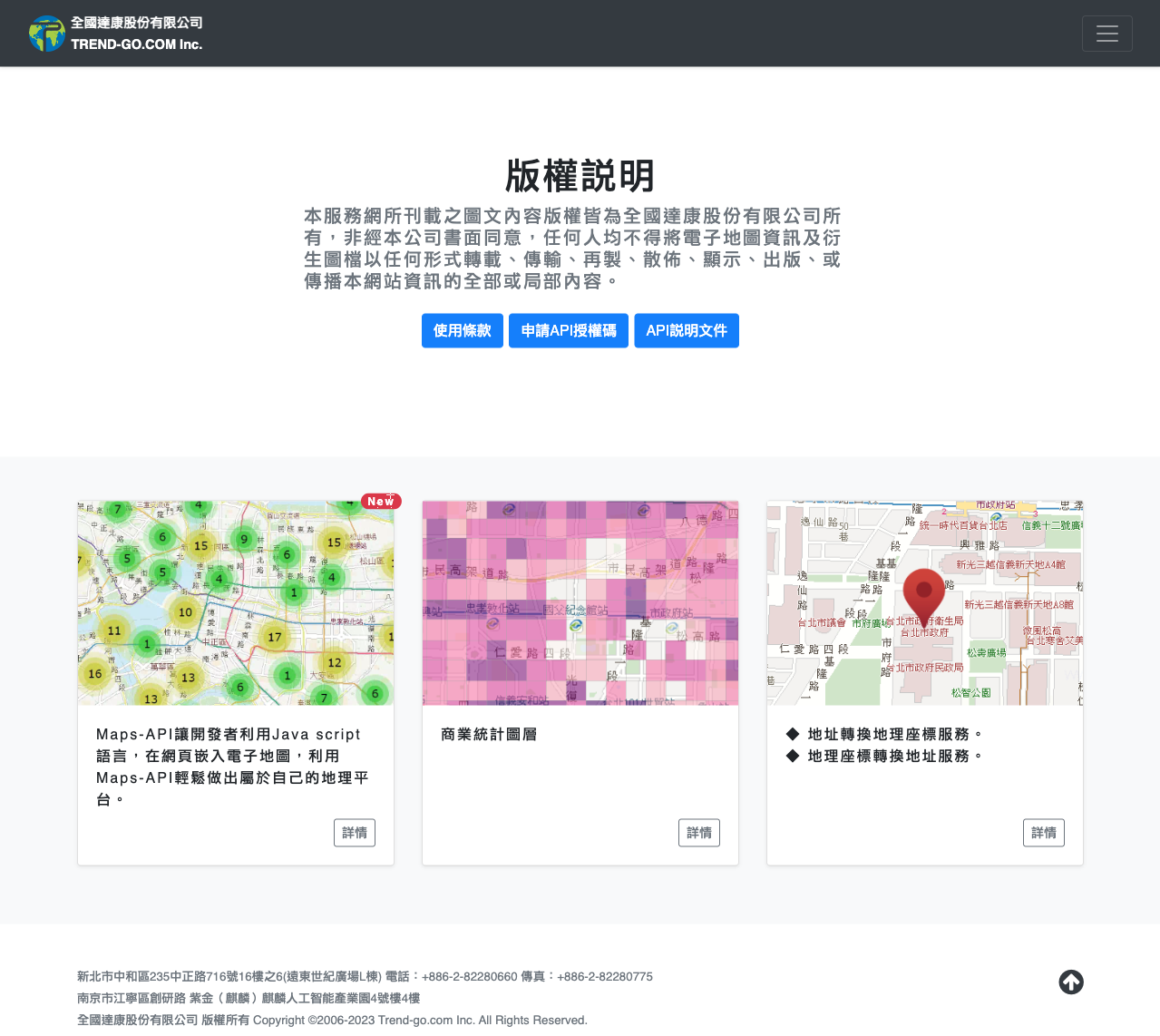Open 詳情 for 商業統計圖層 card
The width and height of the screenshot is (1160, 1036).
click(698, 833)
